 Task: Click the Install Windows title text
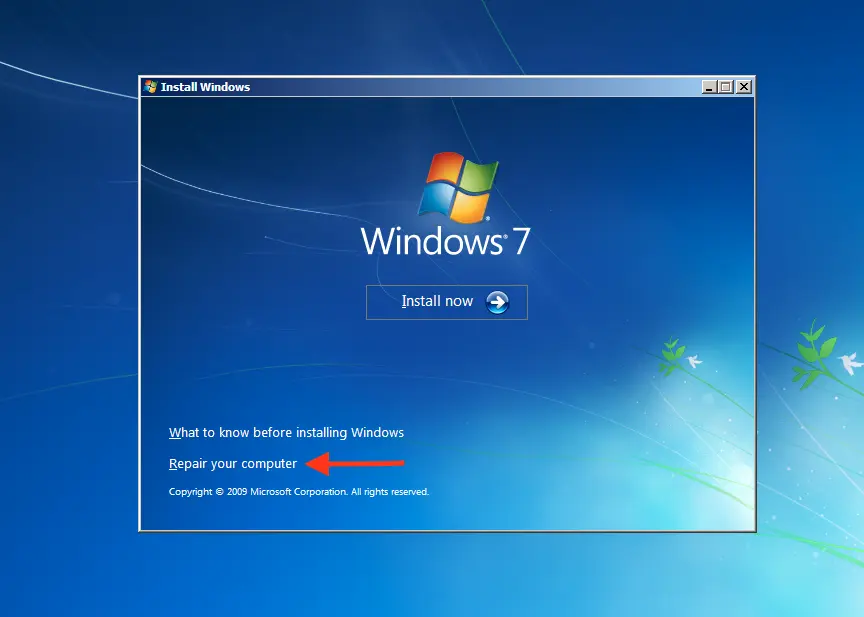205,87
